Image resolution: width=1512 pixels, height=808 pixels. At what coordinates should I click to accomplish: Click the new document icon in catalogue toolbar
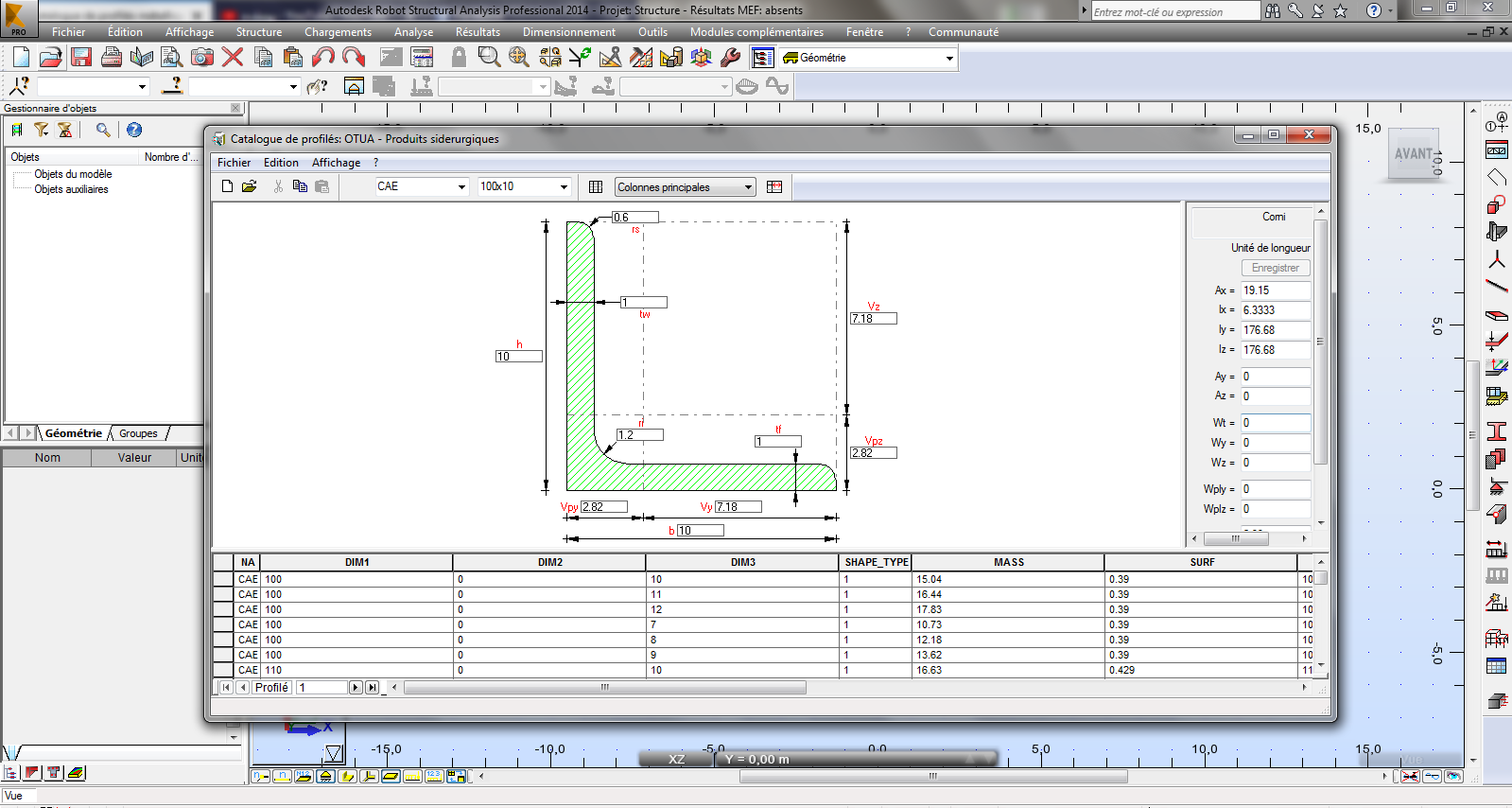[227, 186]
